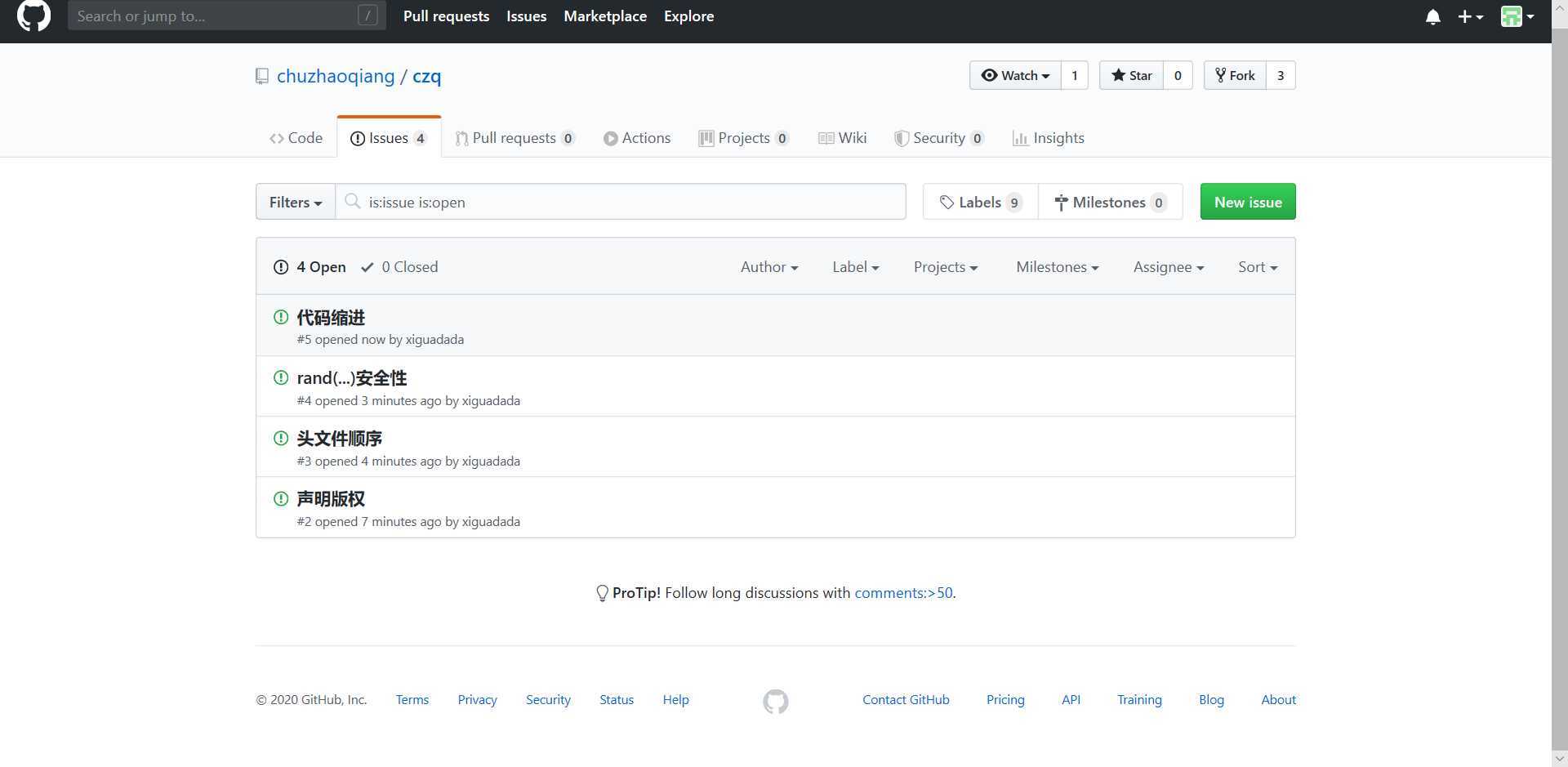Open the Wiki tab
The height and width of the screenshot is (767, 1568).
point(842,138)
